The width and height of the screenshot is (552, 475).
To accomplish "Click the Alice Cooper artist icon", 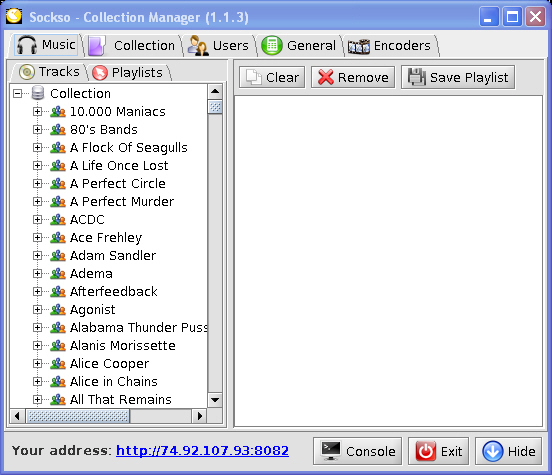I will coord(58,363).
